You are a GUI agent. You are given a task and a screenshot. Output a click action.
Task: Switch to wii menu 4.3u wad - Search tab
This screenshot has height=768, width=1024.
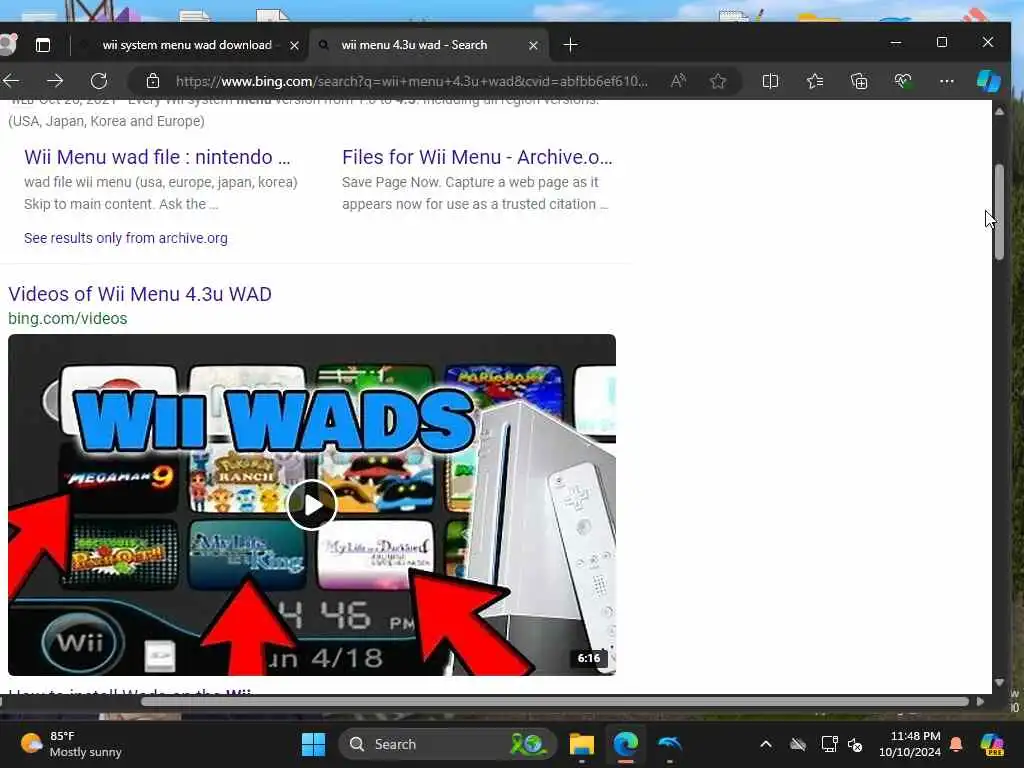coord(414,45)
